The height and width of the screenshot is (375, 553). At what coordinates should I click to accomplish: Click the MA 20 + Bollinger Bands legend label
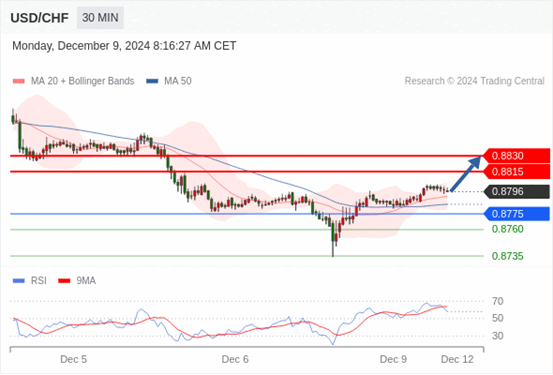coord(83,81)
